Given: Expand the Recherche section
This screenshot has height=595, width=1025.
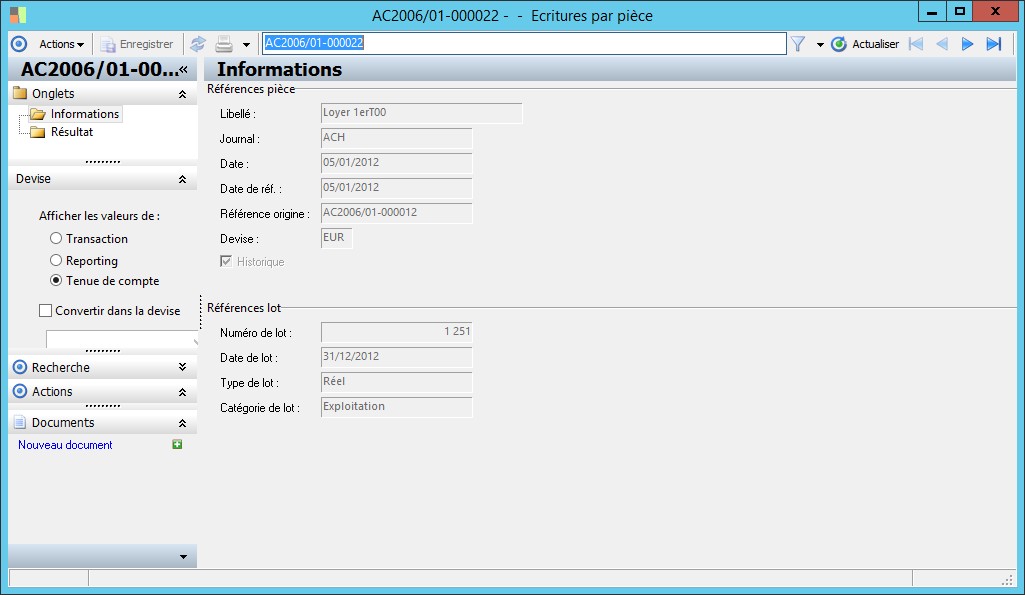Looking at the screenshot, I should (x=182, y=367).
